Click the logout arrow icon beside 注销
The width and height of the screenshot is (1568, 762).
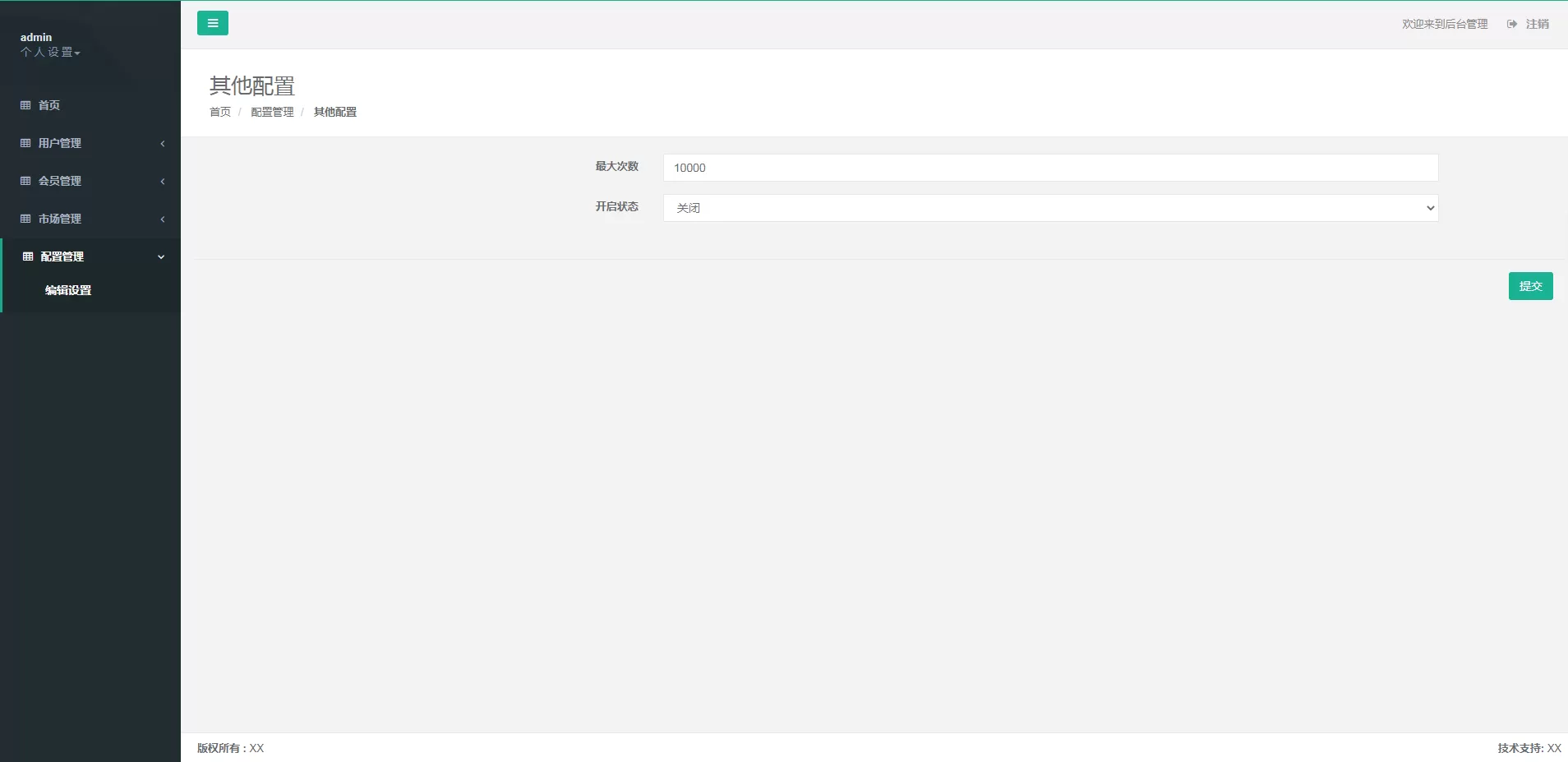click(x=1512, y=24)
